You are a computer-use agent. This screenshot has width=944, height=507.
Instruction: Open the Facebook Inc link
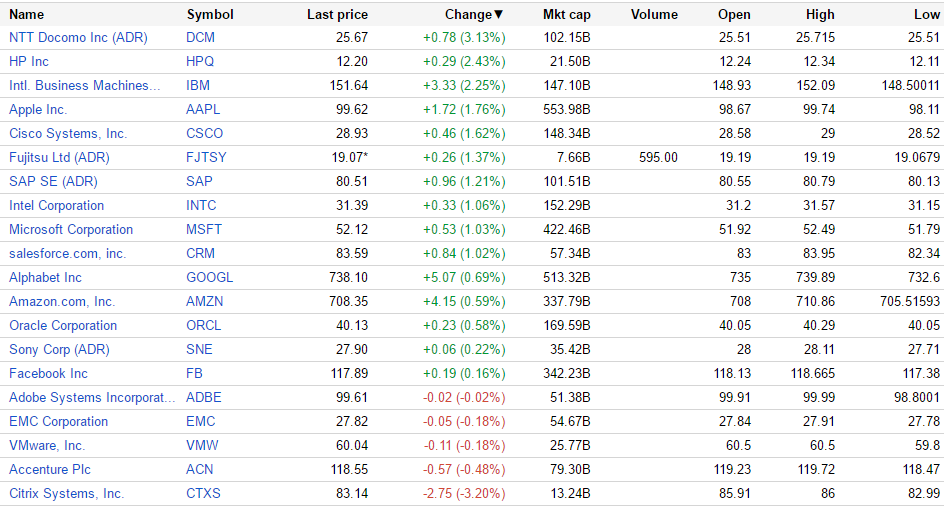click(x=48, y=373)
